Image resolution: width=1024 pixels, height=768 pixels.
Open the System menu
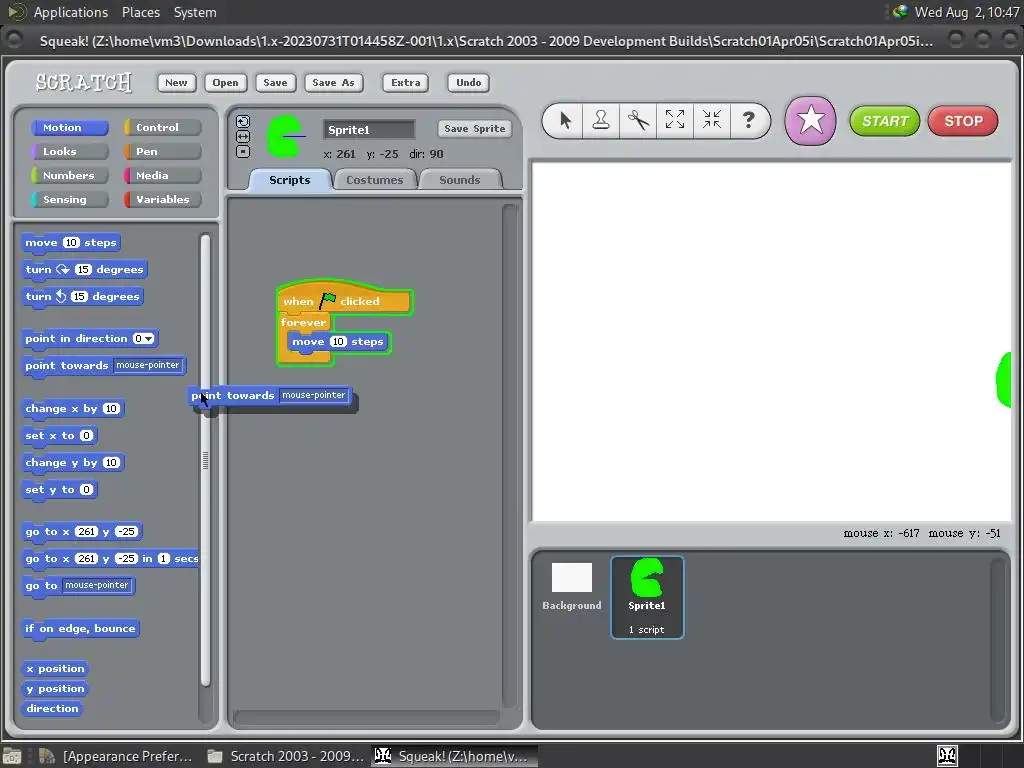[x=195, y=12]
